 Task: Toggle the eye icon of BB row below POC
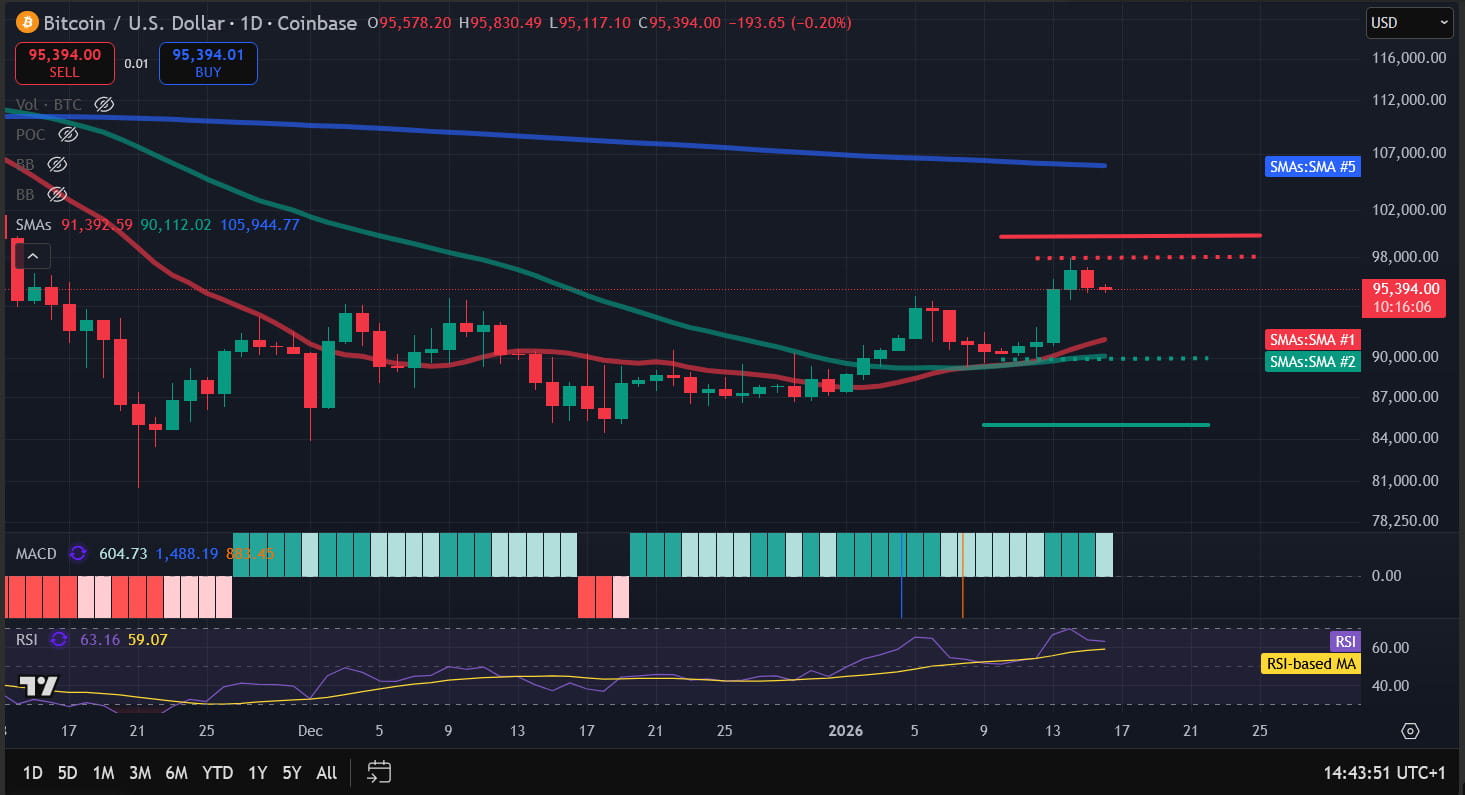pyautogui.click(x=57, y=164)
